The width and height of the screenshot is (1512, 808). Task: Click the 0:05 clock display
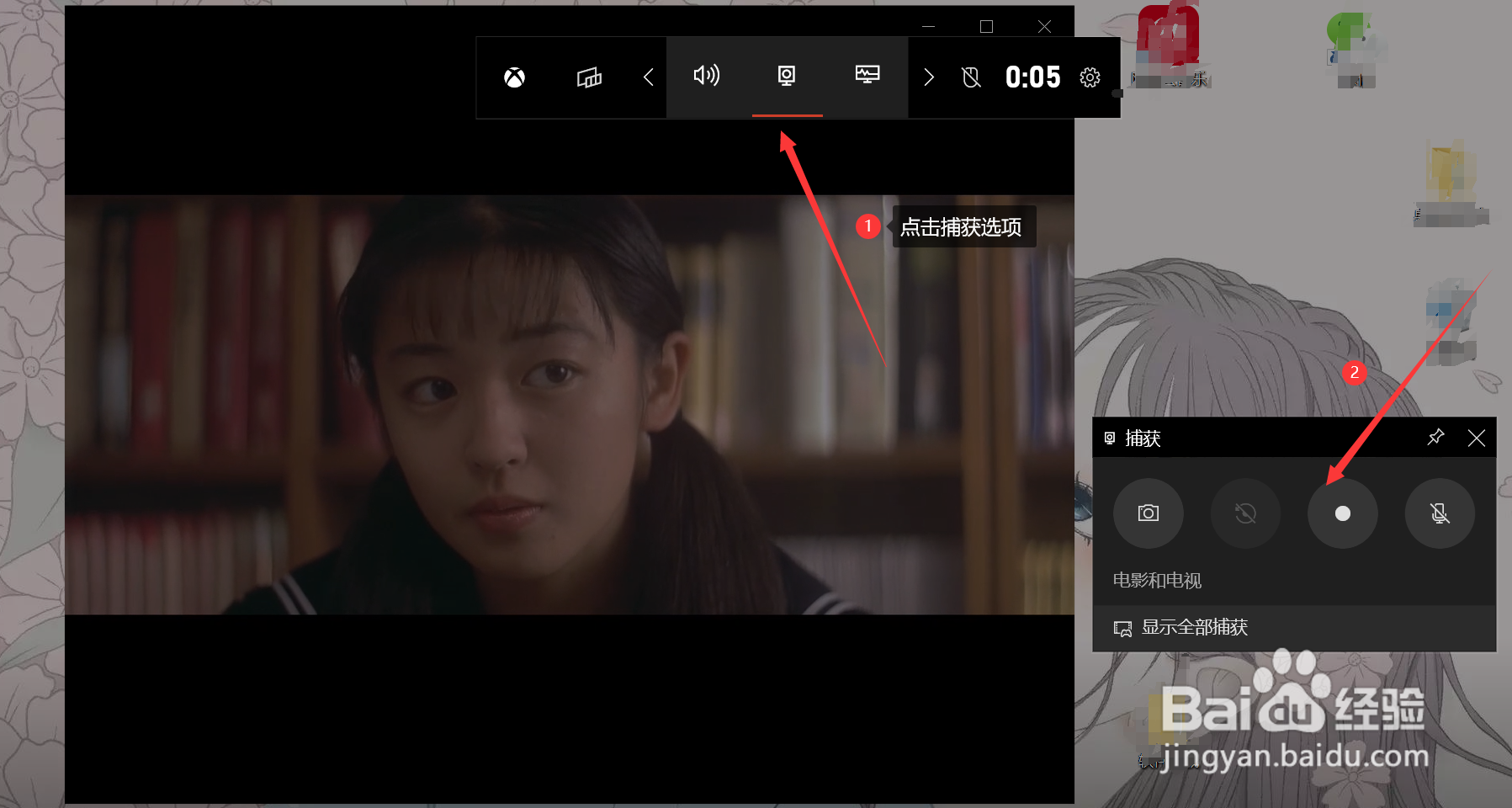1033,77
